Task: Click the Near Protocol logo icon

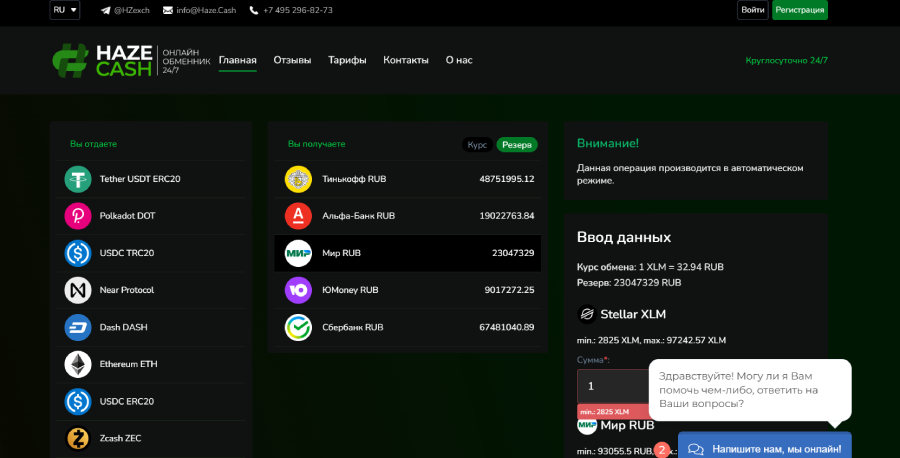Action: coord(78,290)
